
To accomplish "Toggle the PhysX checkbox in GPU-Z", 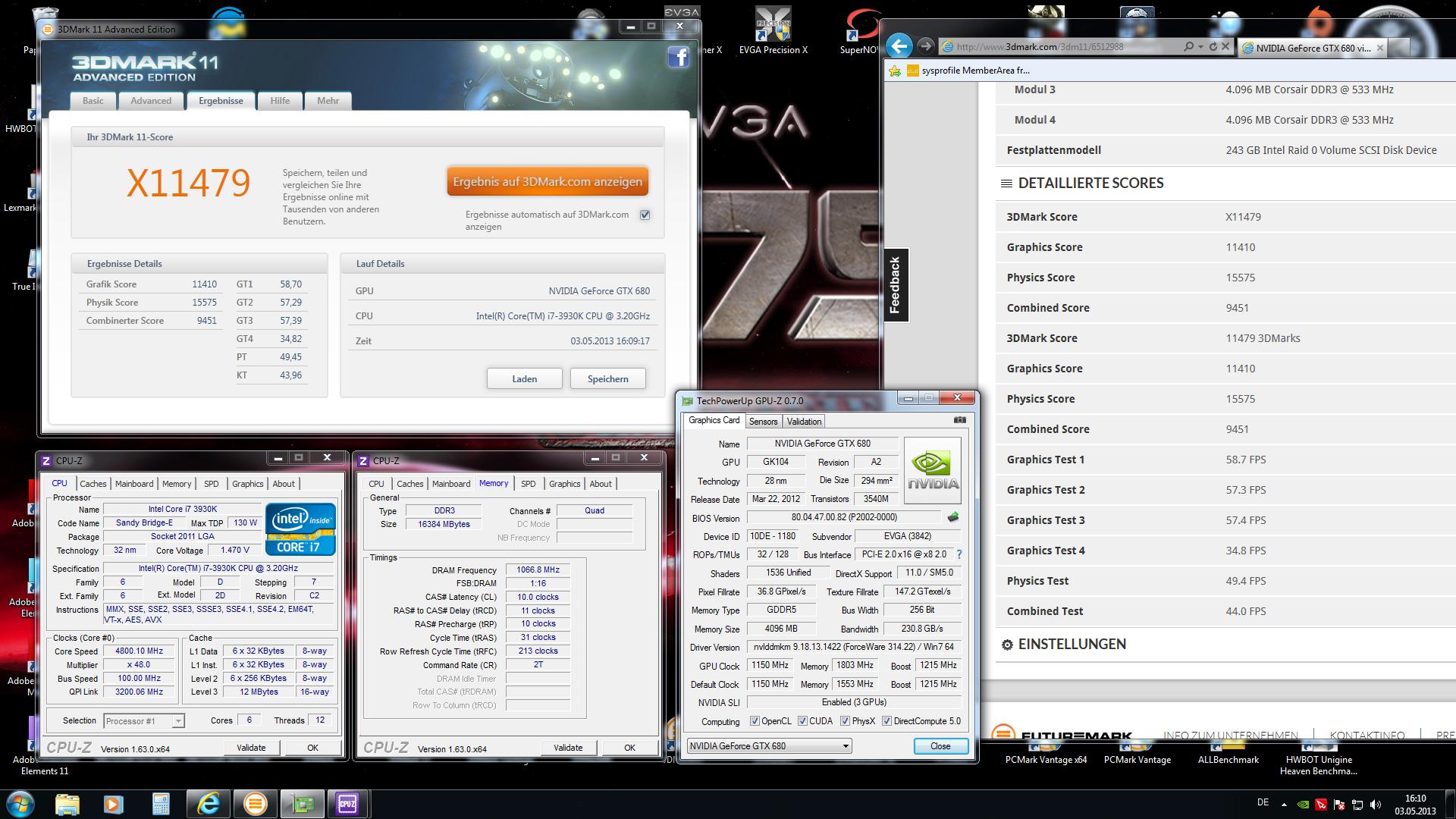I will pos(845,721).
